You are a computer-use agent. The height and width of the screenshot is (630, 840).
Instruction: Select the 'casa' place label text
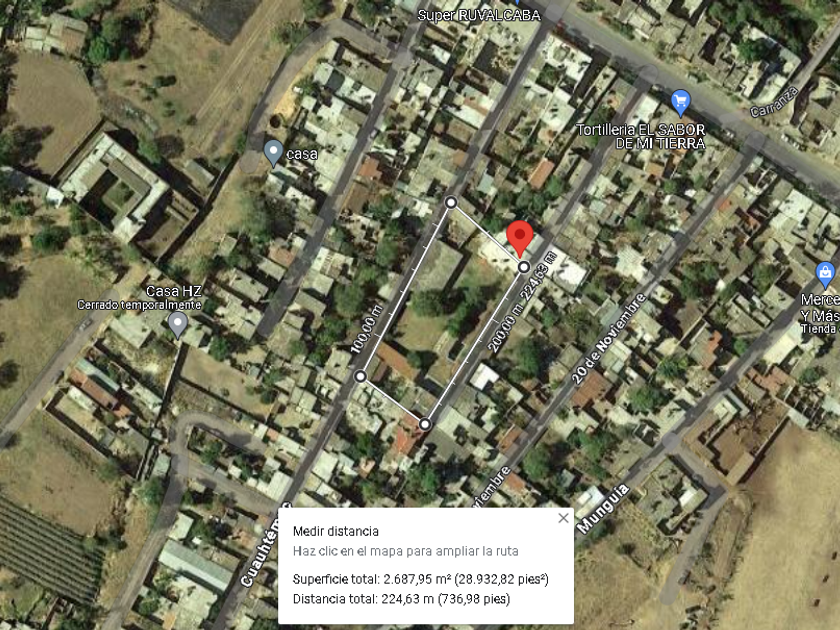[302, 154]
